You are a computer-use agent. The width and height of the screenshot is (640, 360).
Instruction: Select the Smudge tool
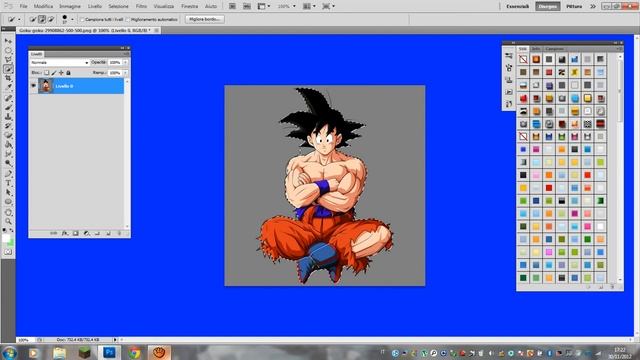pos(8,154)
